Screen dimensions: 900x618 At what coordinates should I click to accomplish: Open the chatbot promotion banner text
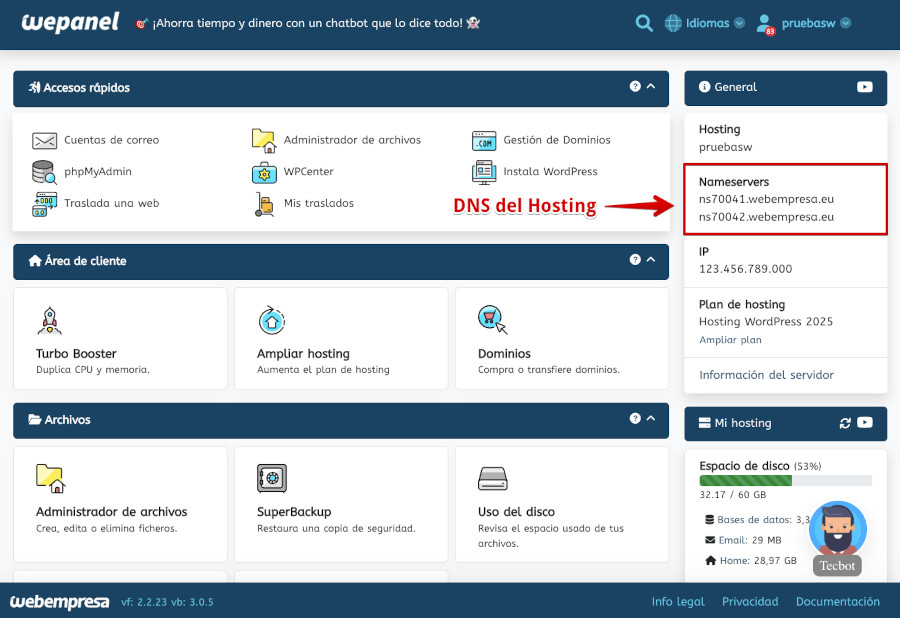tap(308, 24)
